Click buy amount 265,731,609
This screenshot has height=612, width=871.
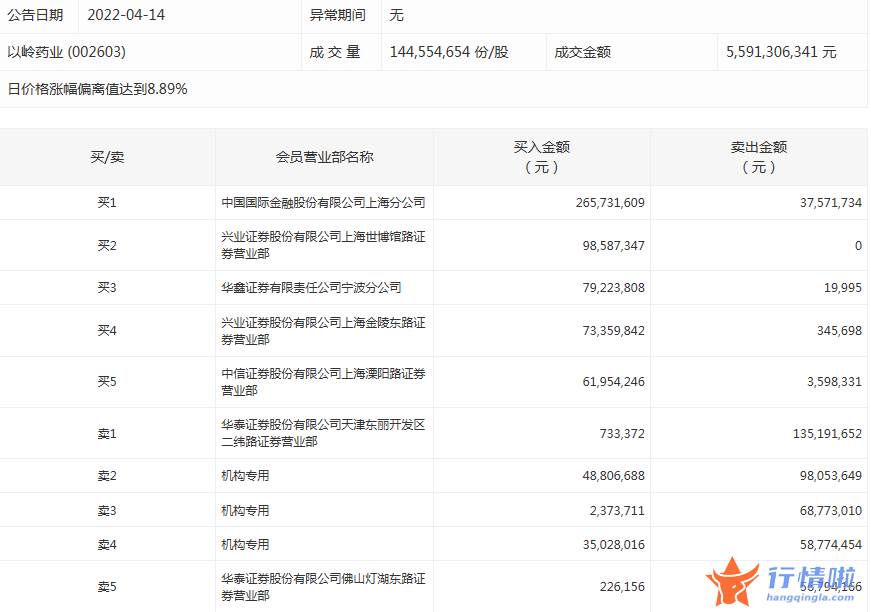[x=610, y=203]
